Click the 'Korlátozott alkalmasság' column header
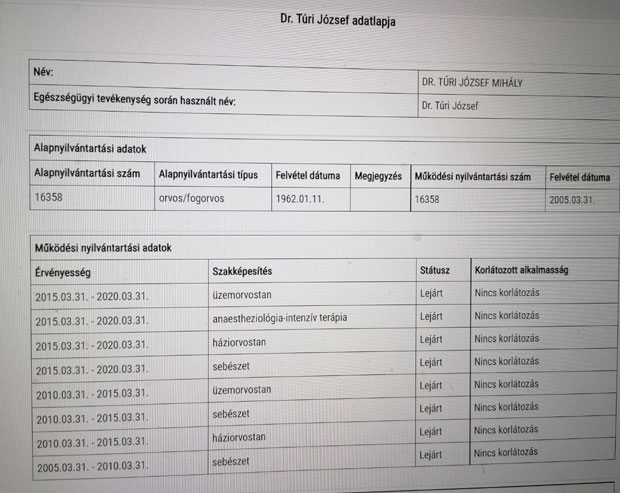This screenshot has height=493, width=620. (522, 270)
